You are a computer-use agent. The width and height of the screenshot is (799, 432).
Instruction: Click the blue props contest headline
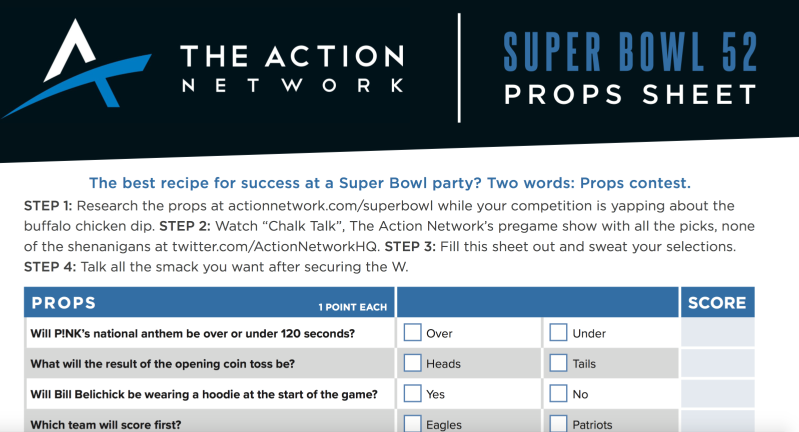click(x=390, y=183)
